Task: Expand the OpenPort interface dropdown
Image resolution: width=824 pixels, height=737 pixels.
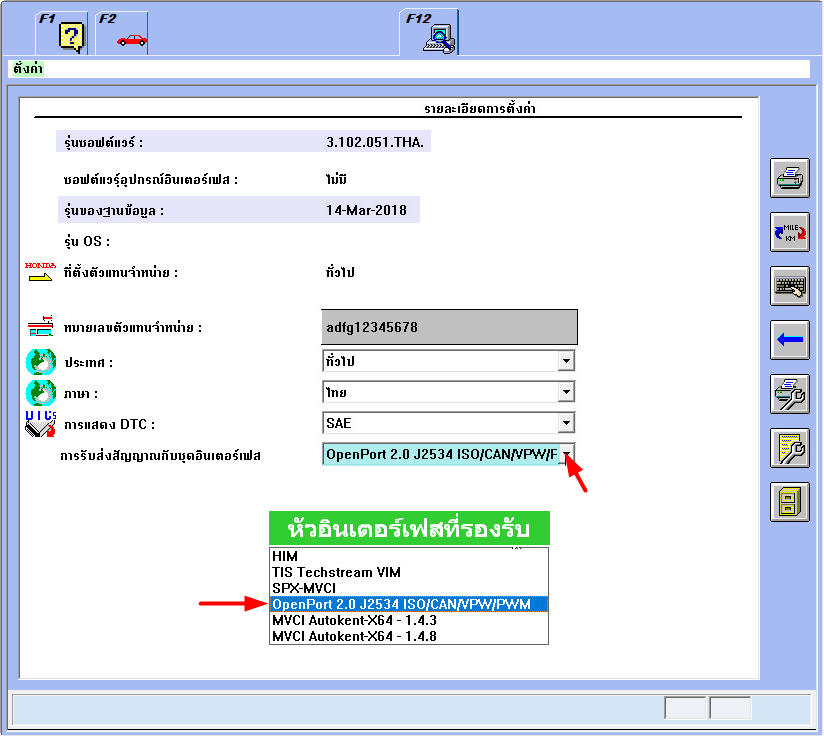Action: pyautogui.click(x=566, y=454)
